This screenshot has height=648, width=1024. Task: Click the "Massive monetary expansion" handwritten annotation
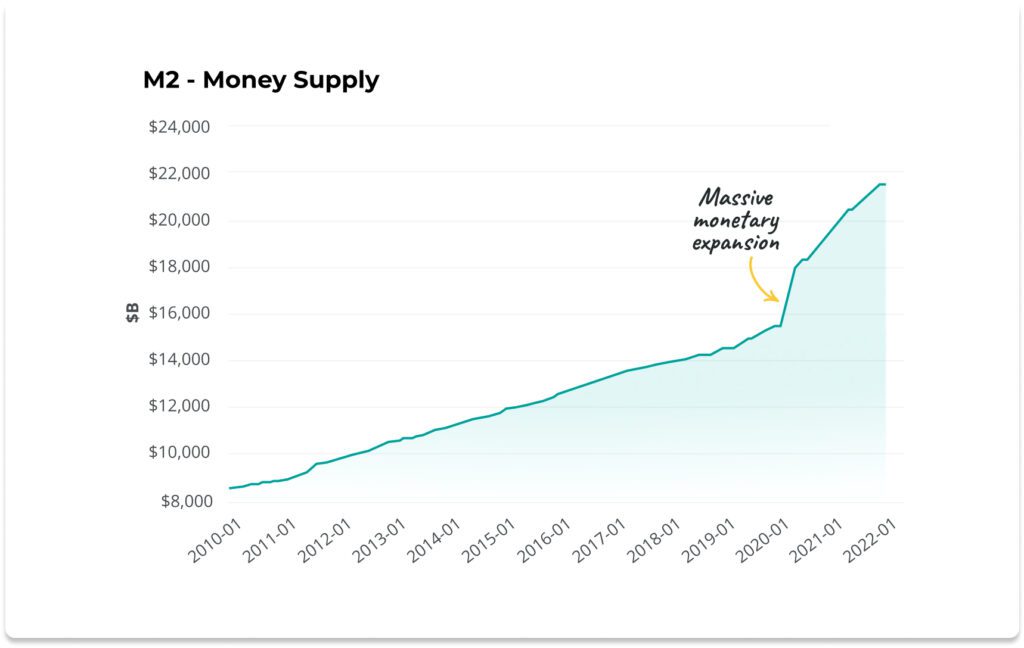[738, 220]
